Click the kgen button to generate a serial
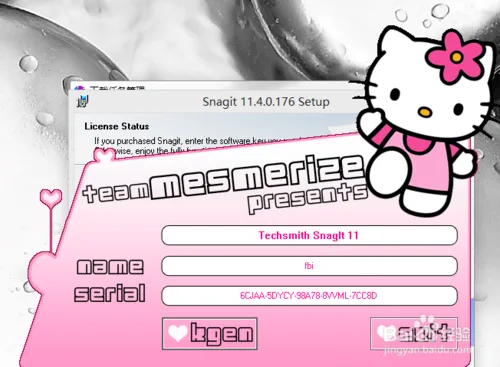The width and height of the screenshot is (500, 367). coord(210,333)
